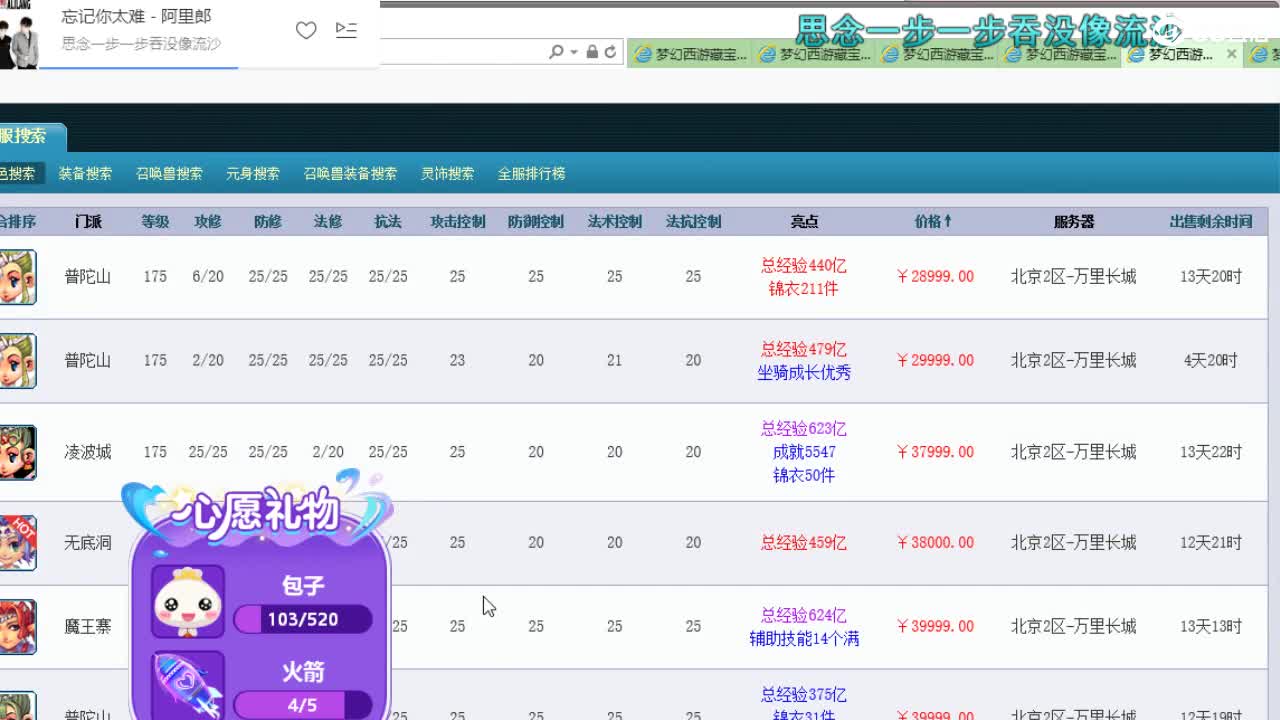
Task: Open the music playlist icon
Action: pos(346,30)
